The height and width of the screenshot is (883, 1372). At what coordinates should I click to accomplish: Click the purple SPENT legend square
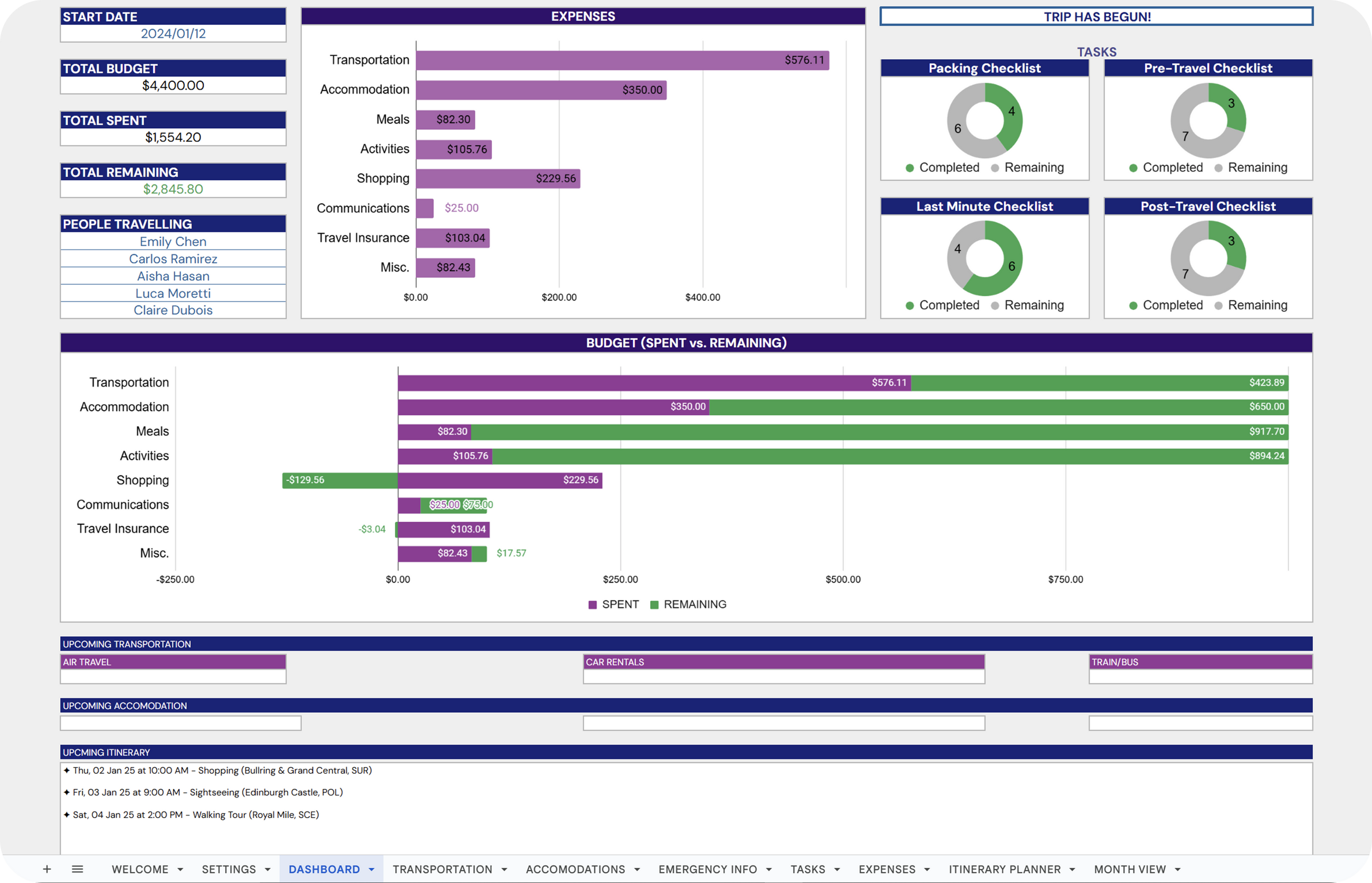coord(593,605)
